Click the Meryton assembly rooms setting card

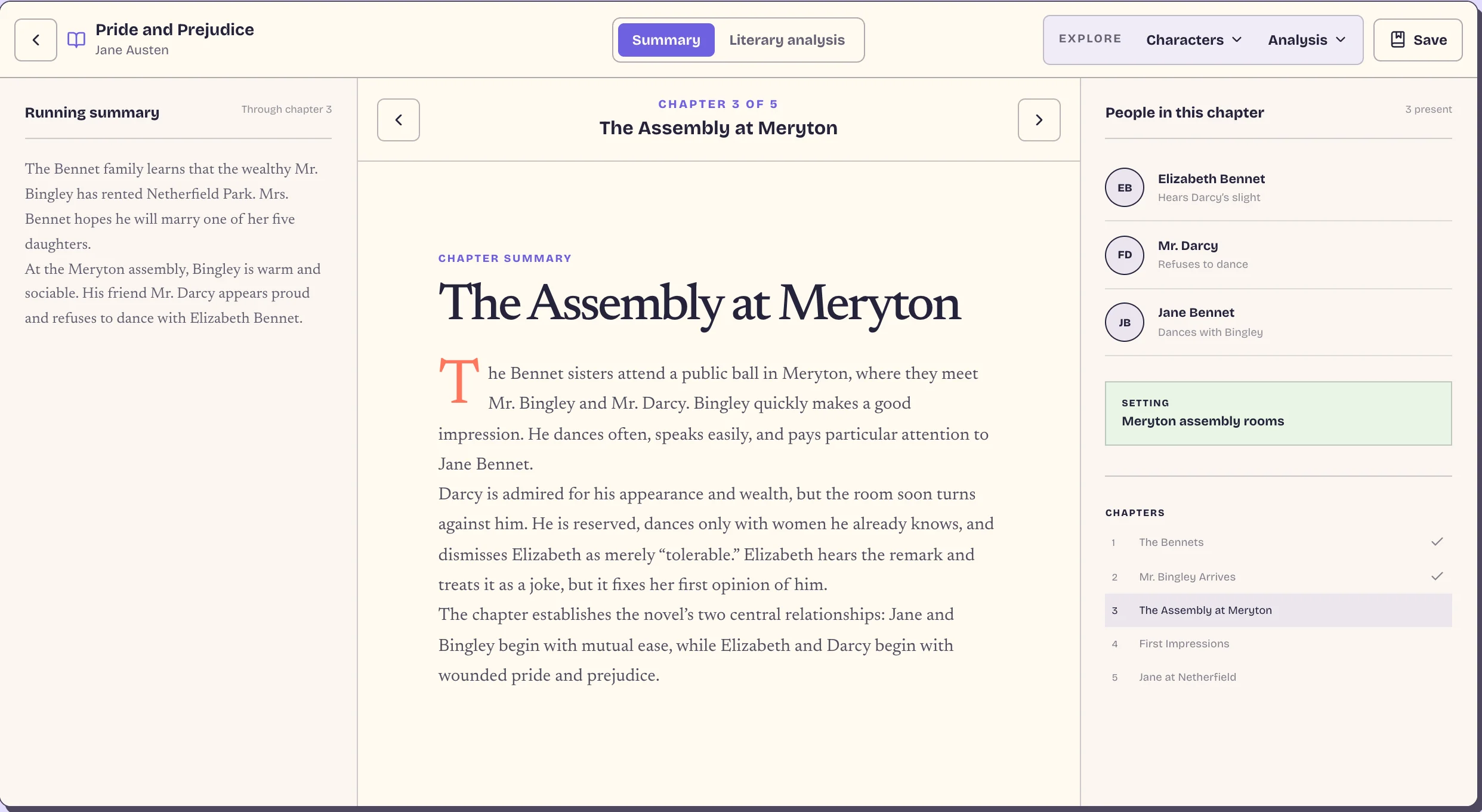[1278, 413]
